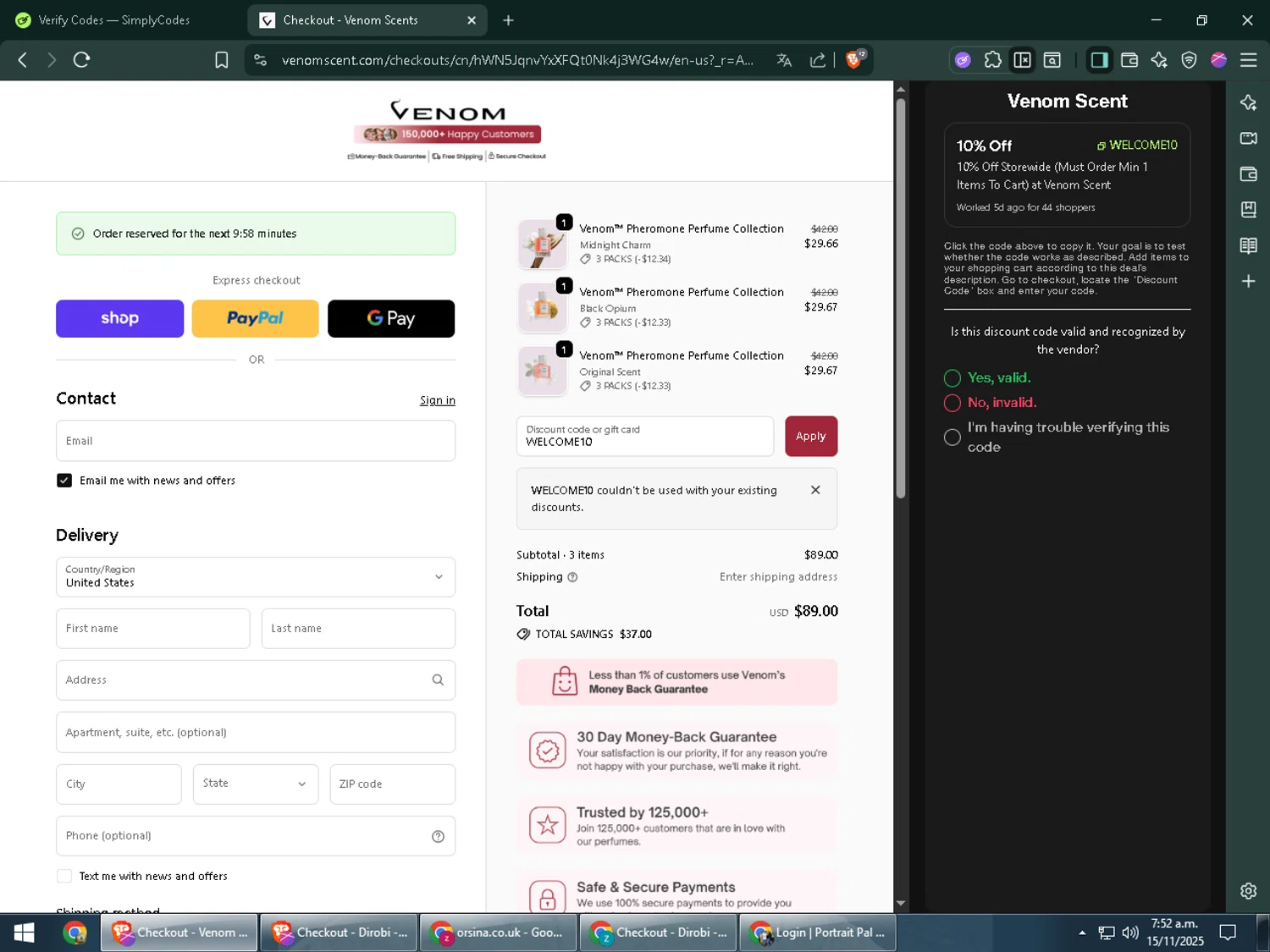Open the sidebar wallet icon

point(1248,173)
